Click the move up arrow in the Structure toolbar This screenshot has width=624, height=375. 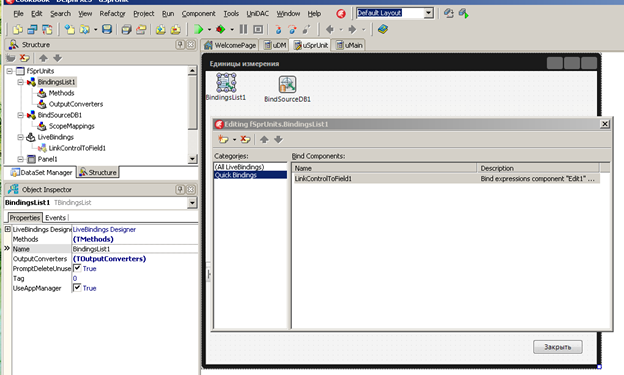(43, 58)
